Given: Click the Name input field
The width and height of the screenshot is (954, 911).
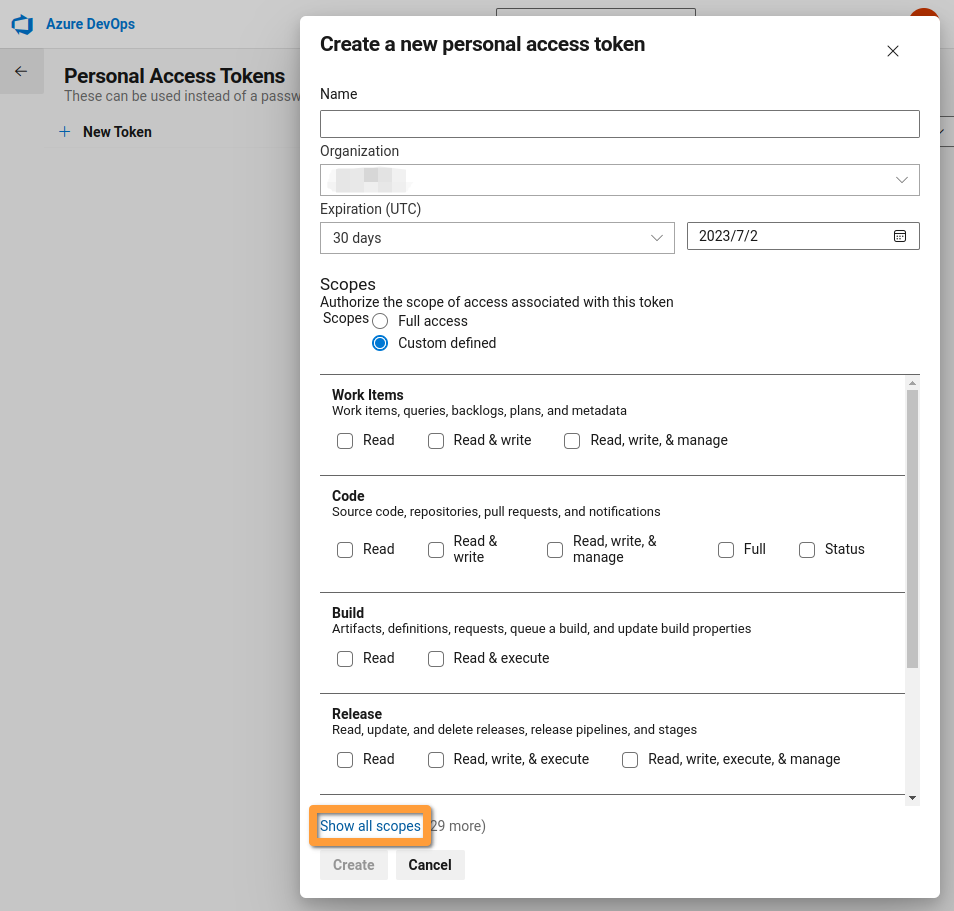Looking at the screenshot, I should pyautogui.click(x=619, y=124).
